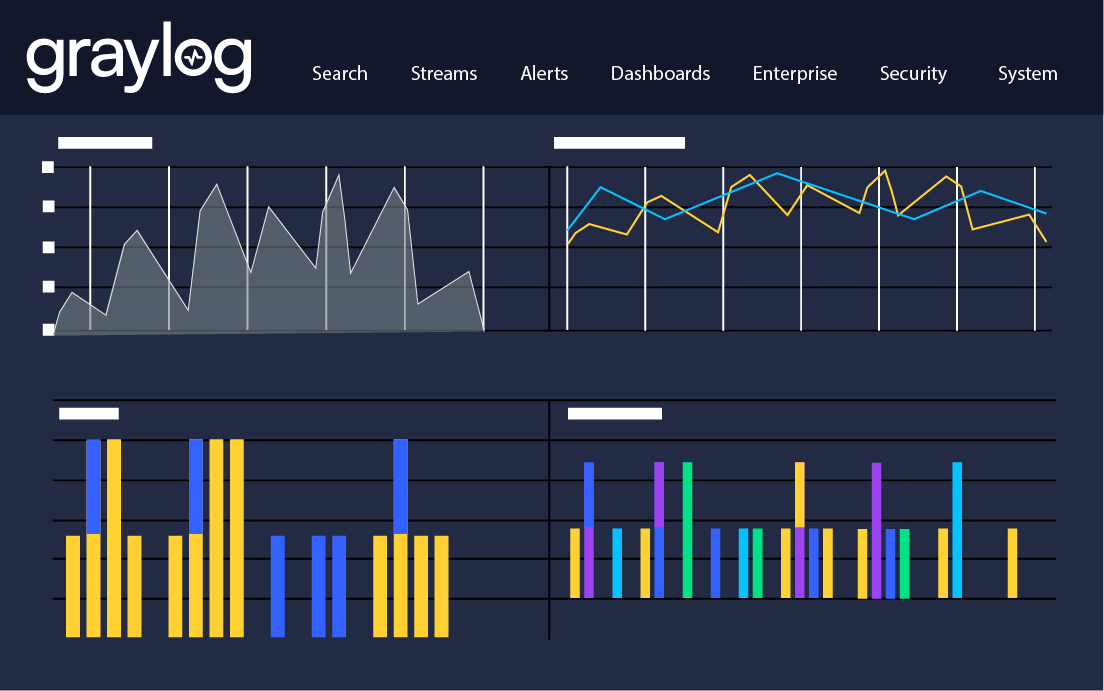Click the highest peak of the gray area chart
The image size is (1104, 691).
pyautogui.click(x=339, y=178)
